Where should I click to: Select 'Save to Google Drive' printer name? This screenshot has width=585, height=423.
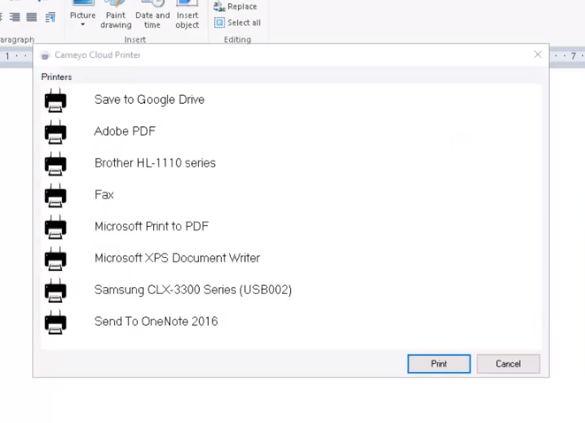[x=149, y=100]
